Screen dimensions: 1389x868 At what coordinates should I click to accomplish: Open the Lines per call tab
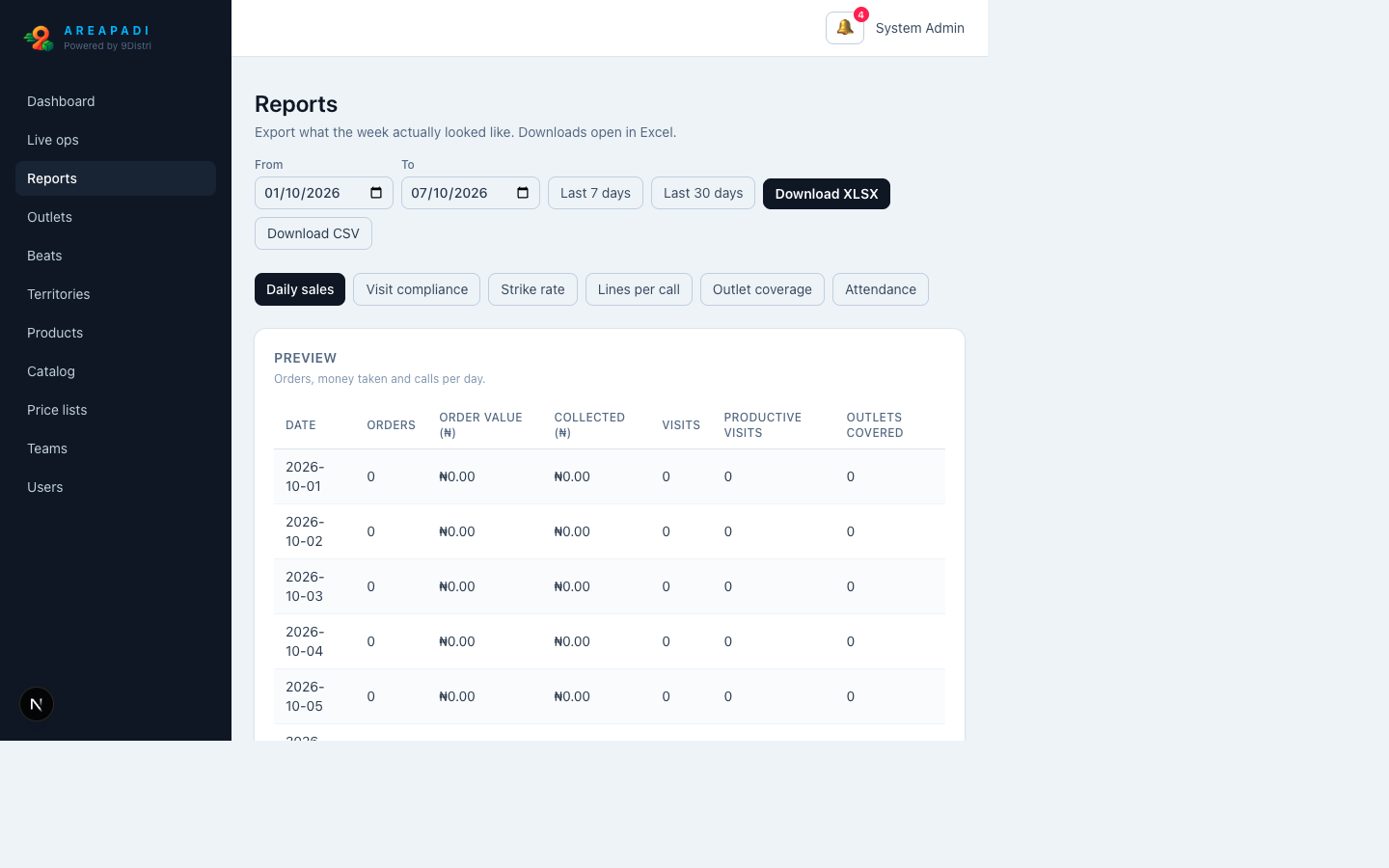coord(639,289)
